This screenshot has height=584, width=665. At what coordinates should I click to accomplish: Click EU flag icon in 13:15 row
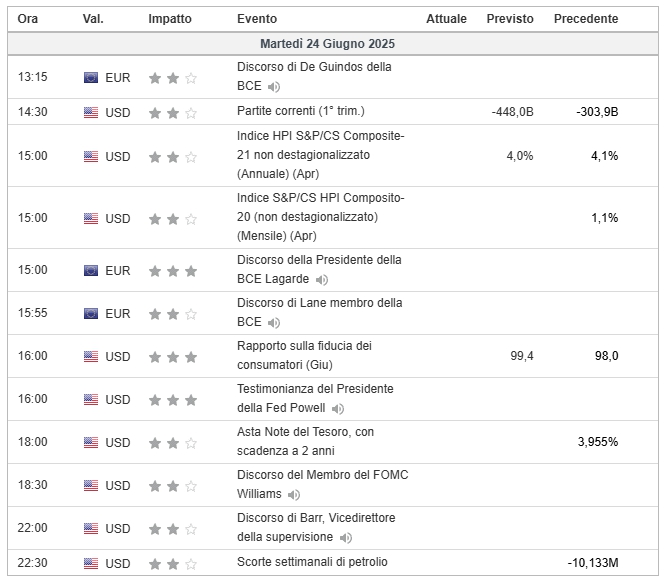(x=91, y=78)
